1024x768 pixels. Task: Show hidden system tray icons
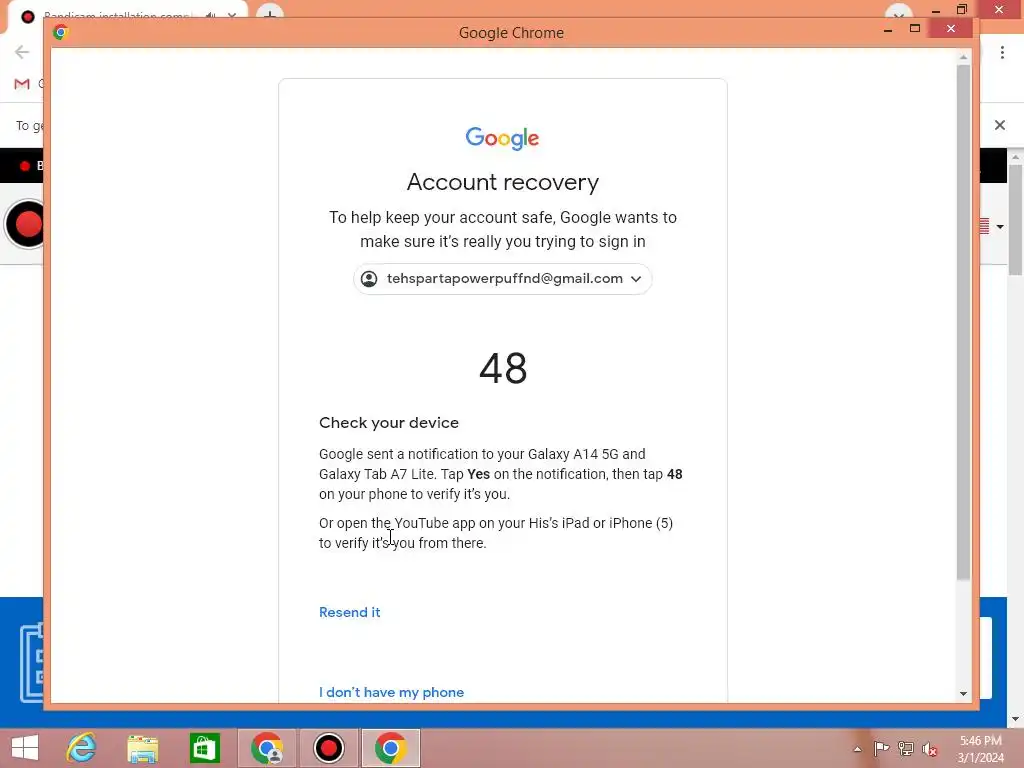pos(857,749)
